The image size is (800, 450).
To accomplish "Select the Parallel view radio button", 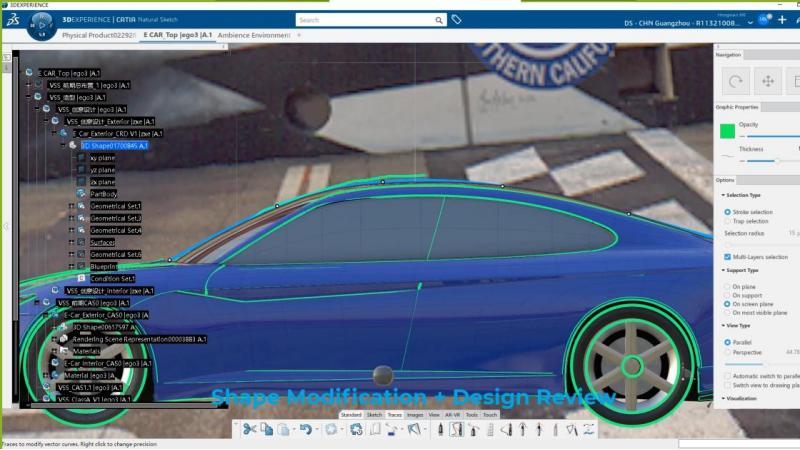I will (x=727, y=342).
